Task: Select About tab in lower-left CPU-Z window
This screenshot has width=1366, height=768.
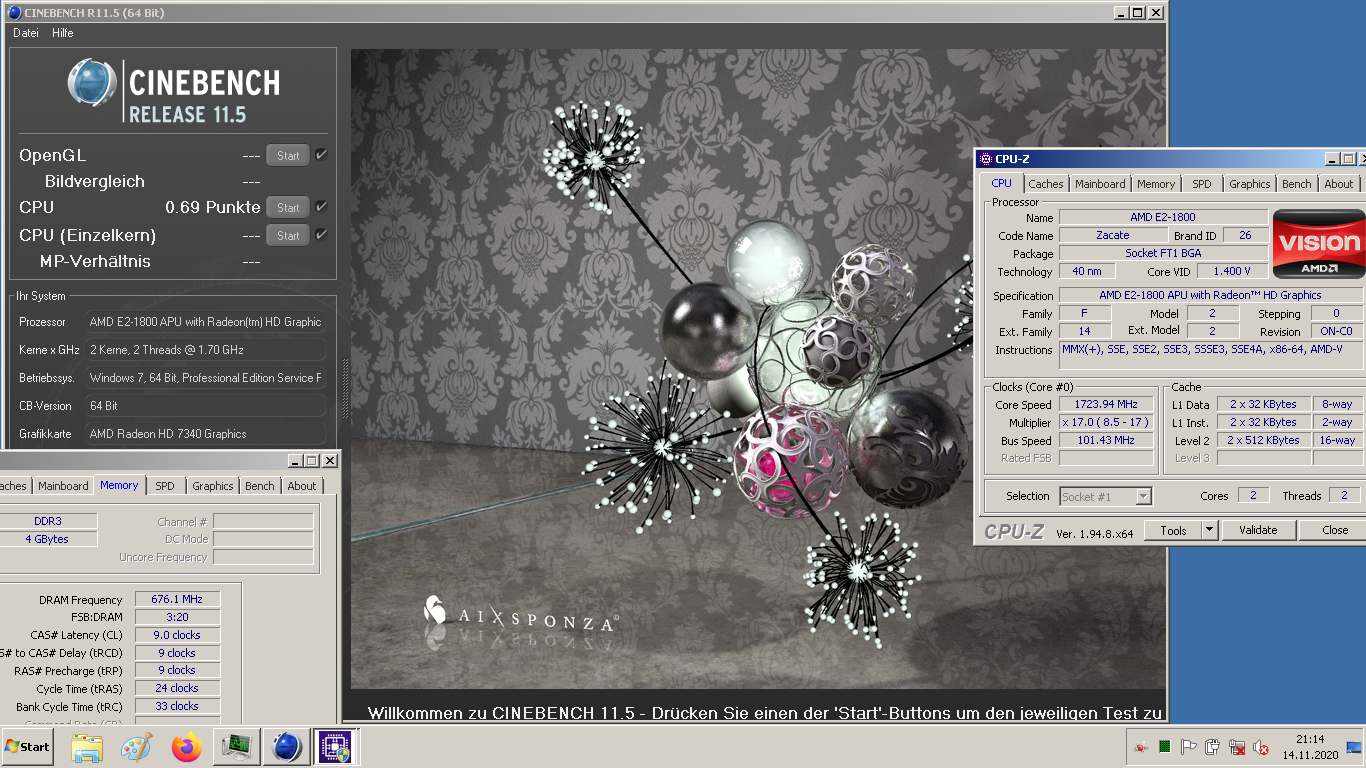Action: pos(302,486)
